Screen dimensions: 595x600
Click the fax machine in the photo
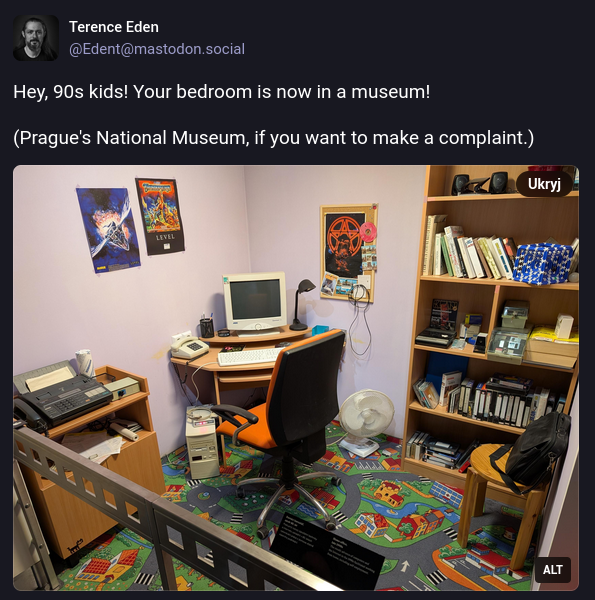point(61,394)
